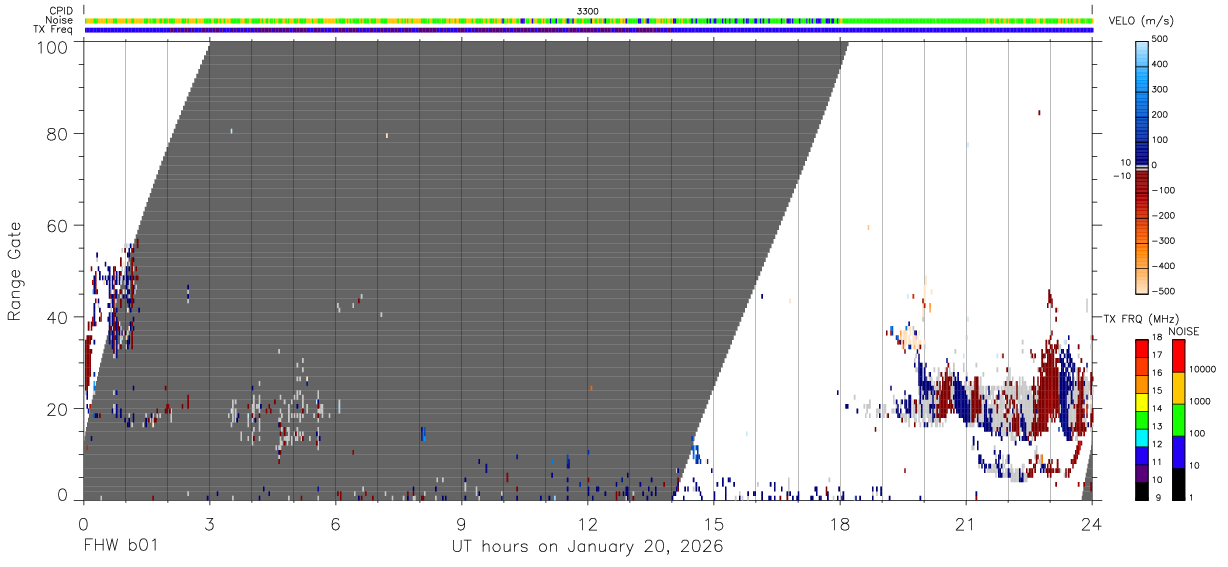Click the Noise row label
Screen dimensions: 1228x567
click(x=59, y=20)
